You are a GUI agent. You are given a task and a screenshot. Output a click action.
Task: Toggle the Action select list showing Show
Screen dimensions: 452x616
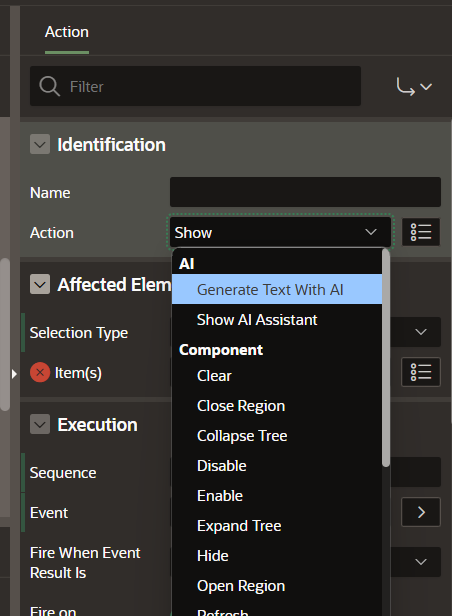click(280, 232)
